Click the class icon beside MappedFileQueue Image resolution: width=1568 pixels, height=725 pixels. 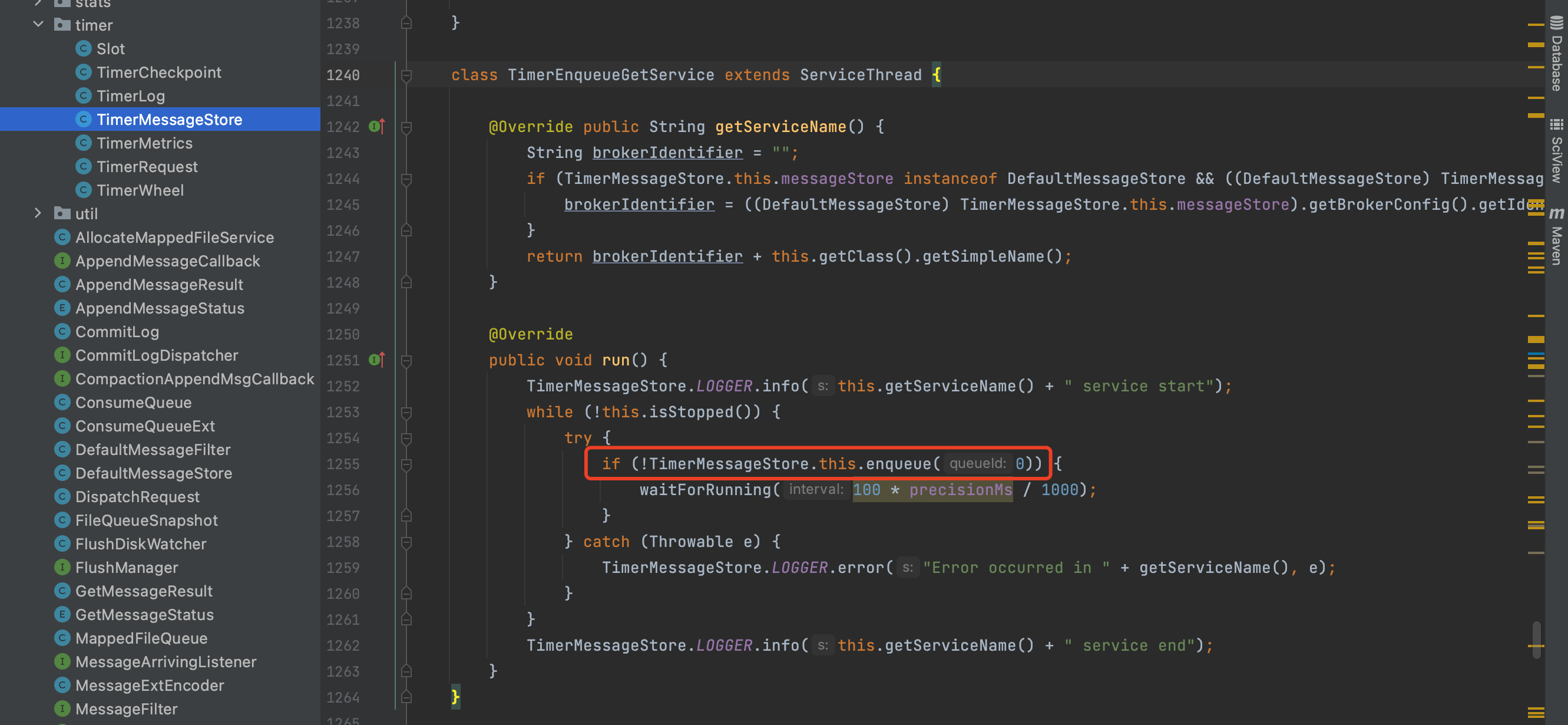pos(62,638)
